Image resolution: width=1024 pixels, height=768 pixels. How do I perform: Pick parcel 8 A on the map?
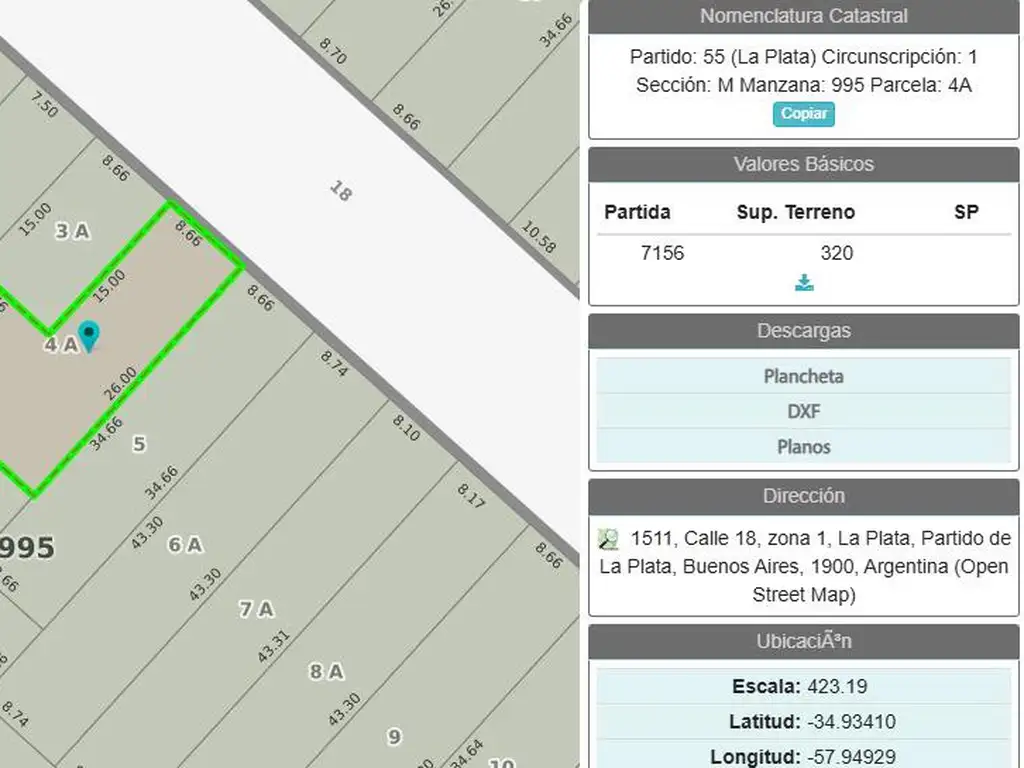click(x=326, y=672)
